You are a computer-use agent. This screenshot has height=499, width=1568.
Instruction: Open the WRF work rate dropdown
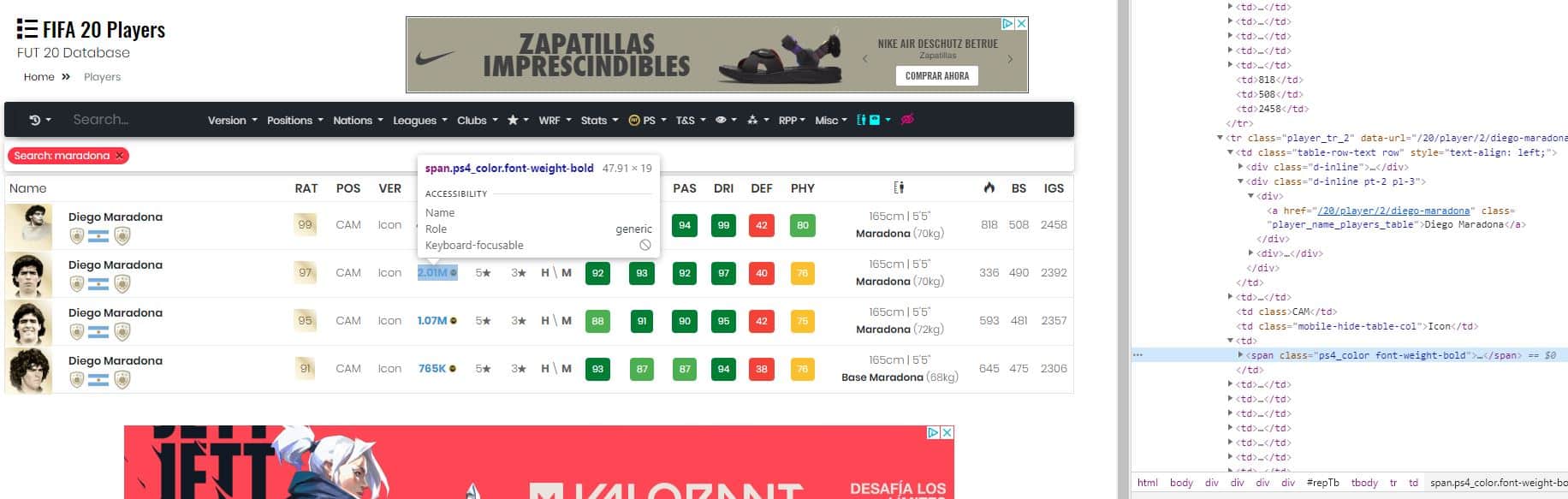(x=555, y=120)
